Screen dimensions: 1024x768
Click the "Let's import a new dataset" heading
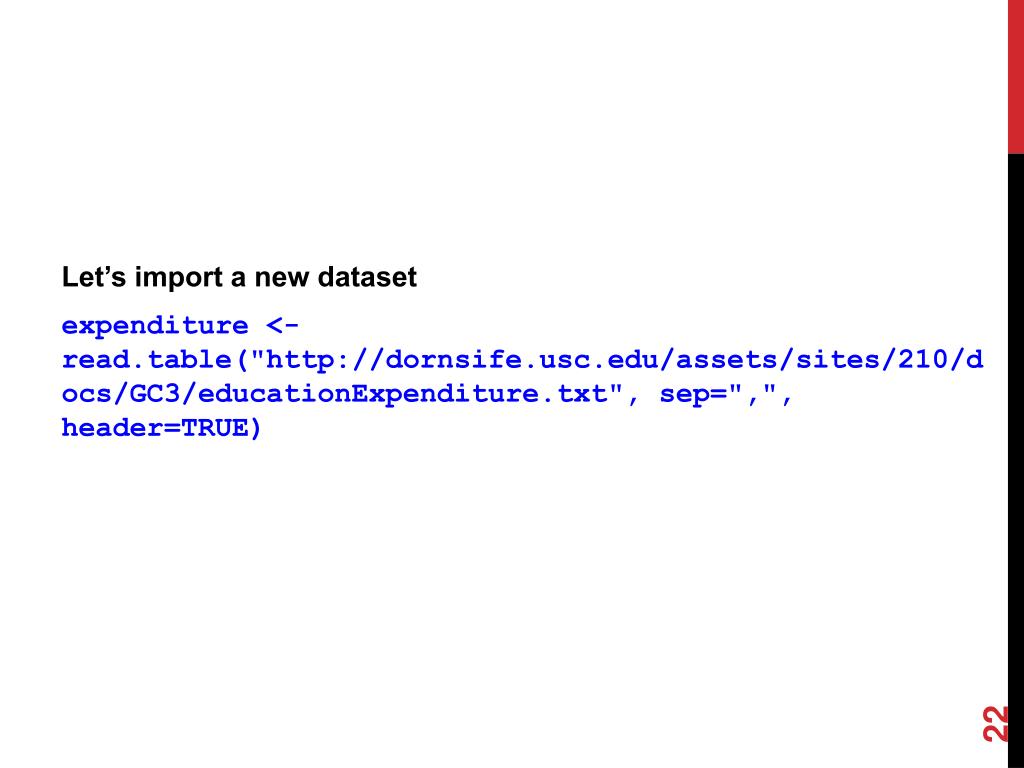239,278
